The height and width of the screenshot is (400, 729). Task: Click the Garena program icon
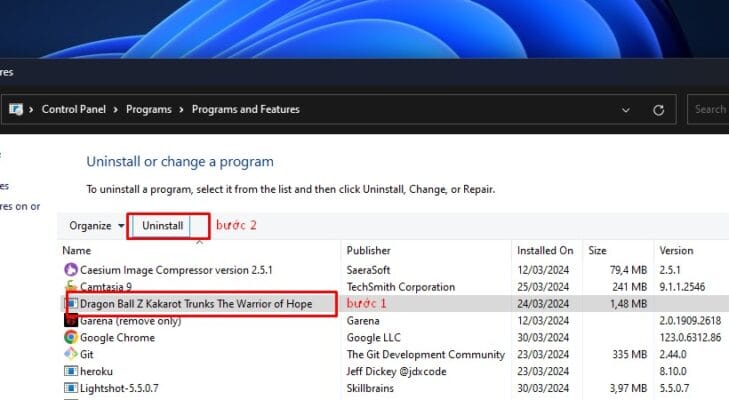point(71,320)
